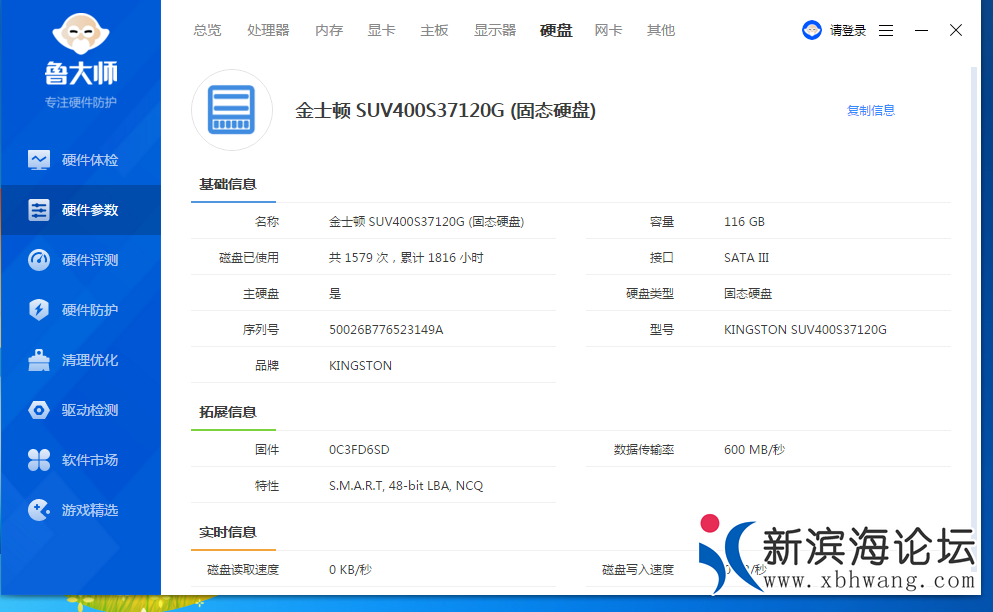
Task: Click the 复制信息 link
Action: 870,111
